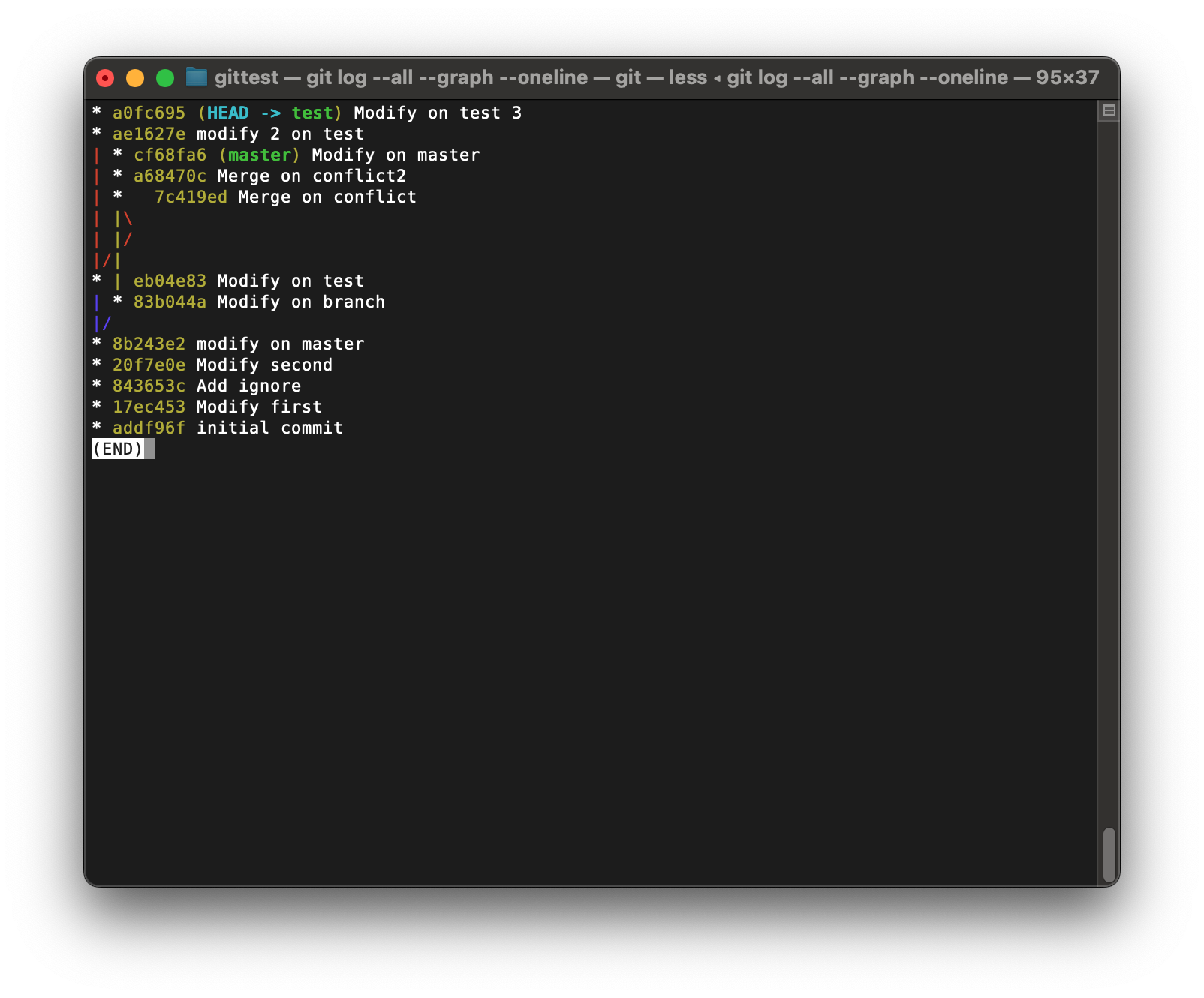Click the vertical scrollbar thumb
The height and width of the screenshot is (998, 1204).
1109,856
